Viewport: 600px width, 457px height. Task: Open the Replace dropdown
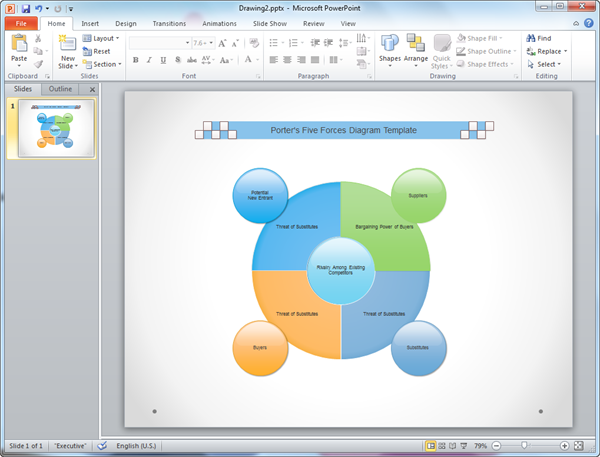point(550,51)
